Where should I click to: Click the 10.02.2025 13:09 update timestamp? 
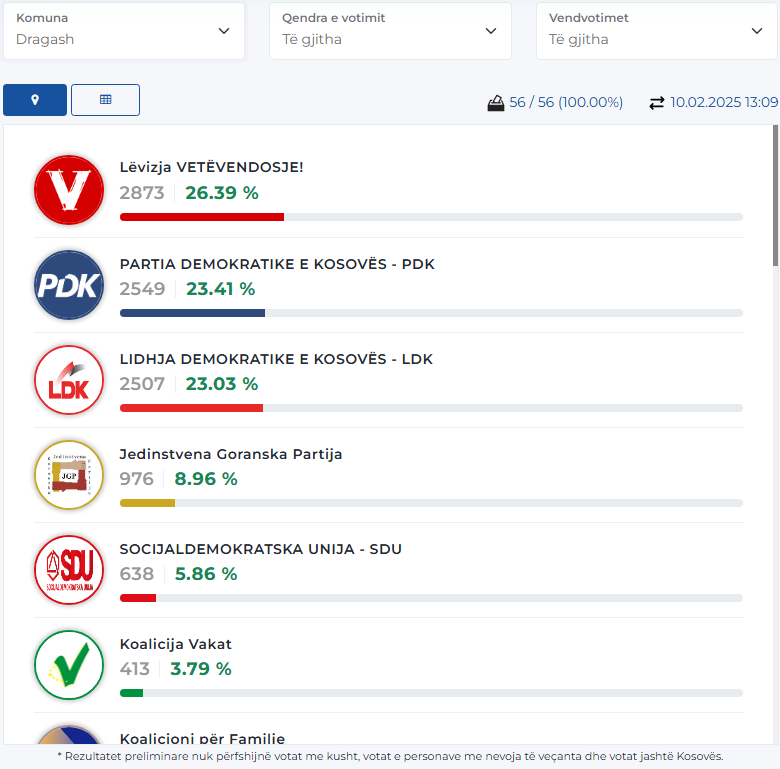(x=724, y=102)
